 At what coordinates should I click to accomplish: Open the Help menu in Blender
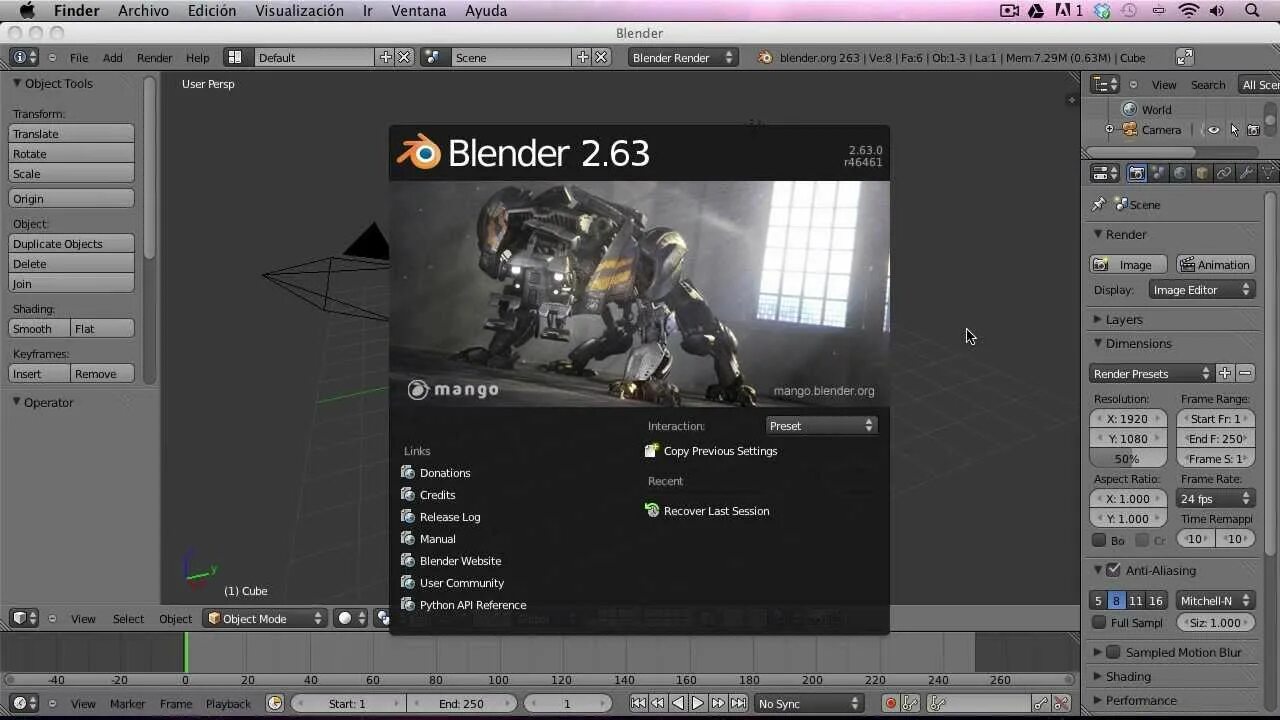click(x=198, y=58)
